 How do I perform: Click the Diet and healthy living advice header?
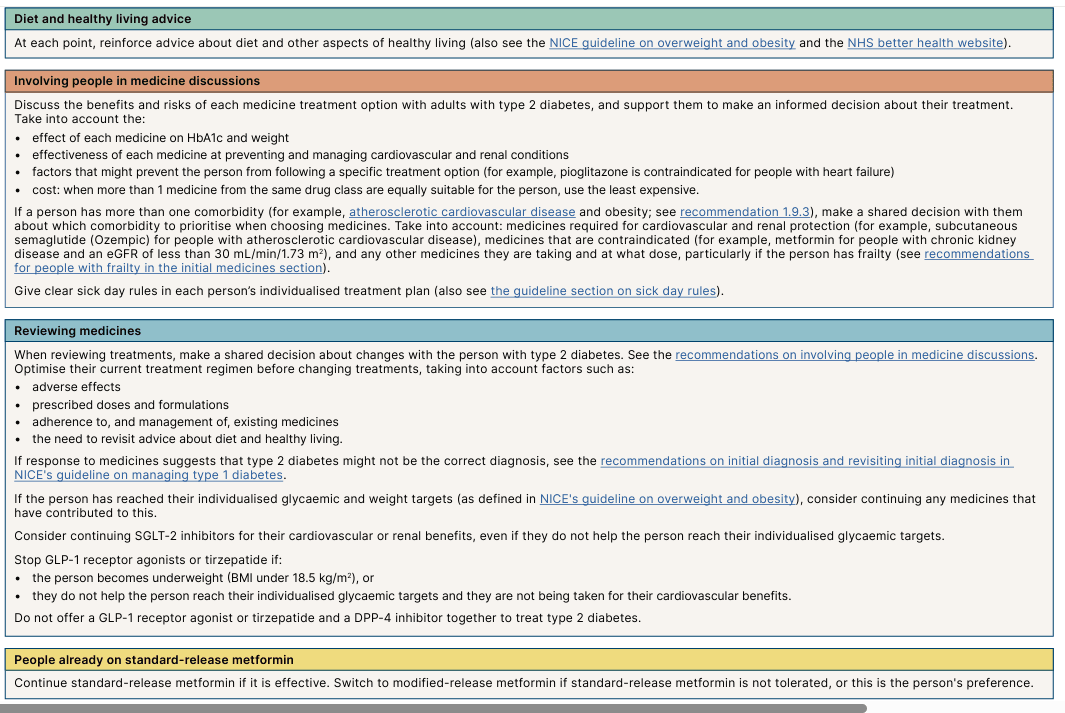coord(102,19)
